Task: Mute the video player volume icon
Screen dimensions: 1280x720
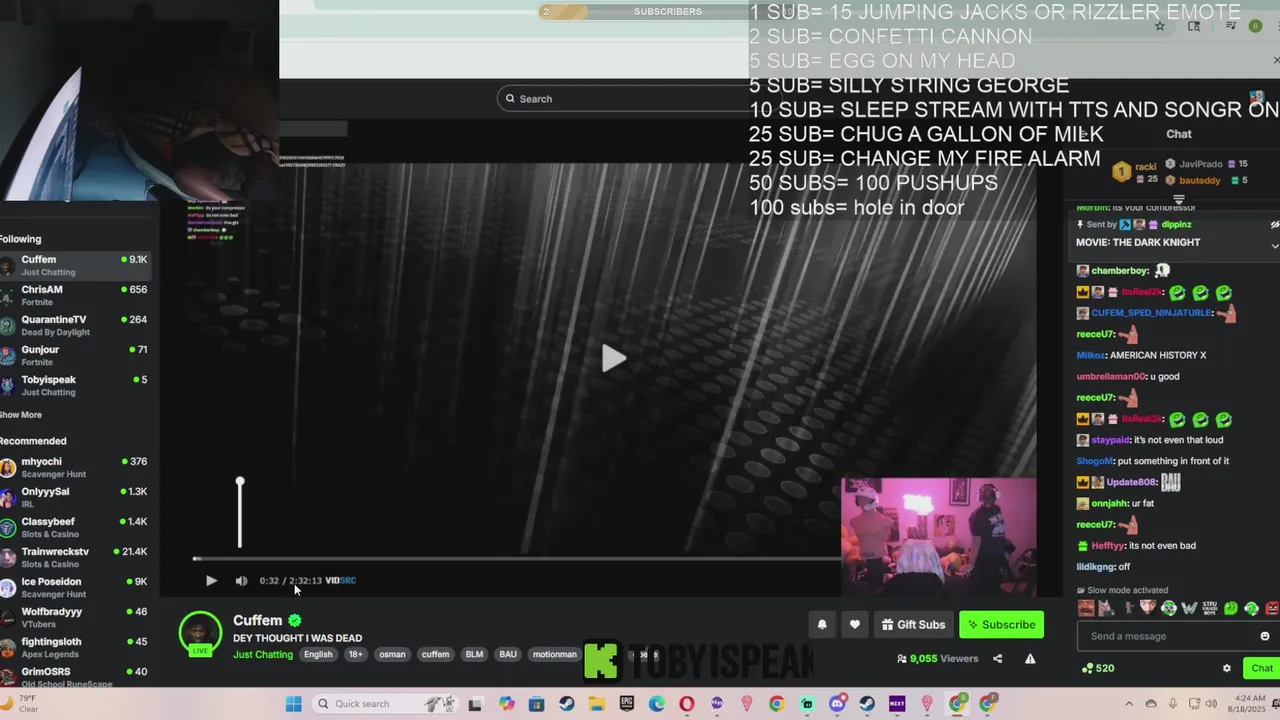Action: [x=241, y=580]
